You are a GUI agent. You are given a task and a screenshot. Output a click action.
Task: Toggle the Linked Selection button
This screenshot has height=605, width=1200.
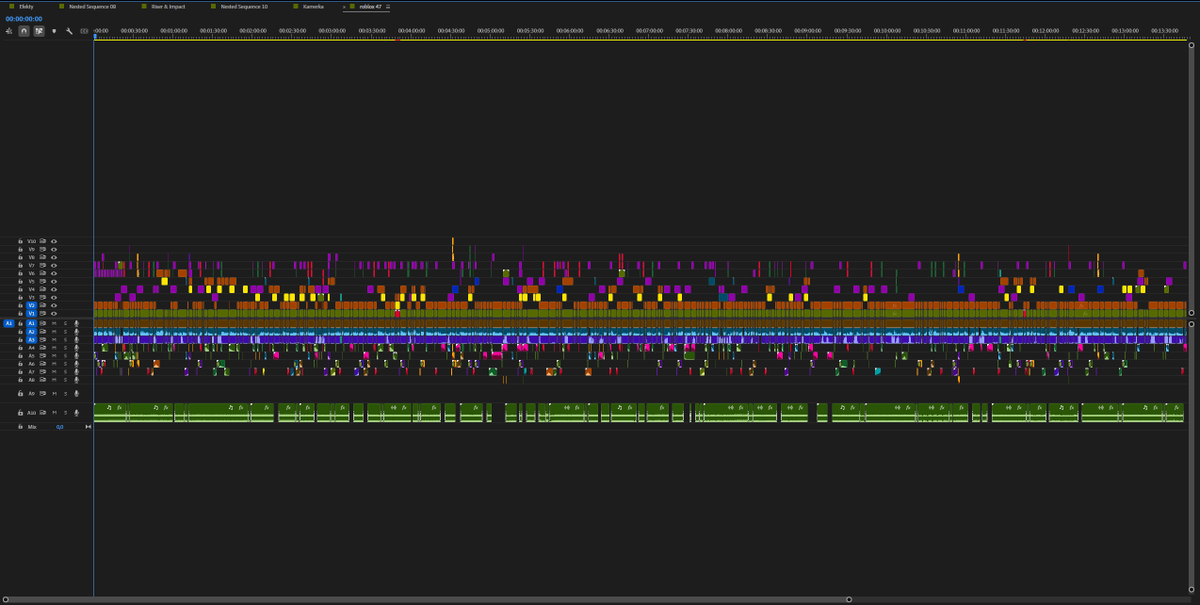click(x=38, y=31)
